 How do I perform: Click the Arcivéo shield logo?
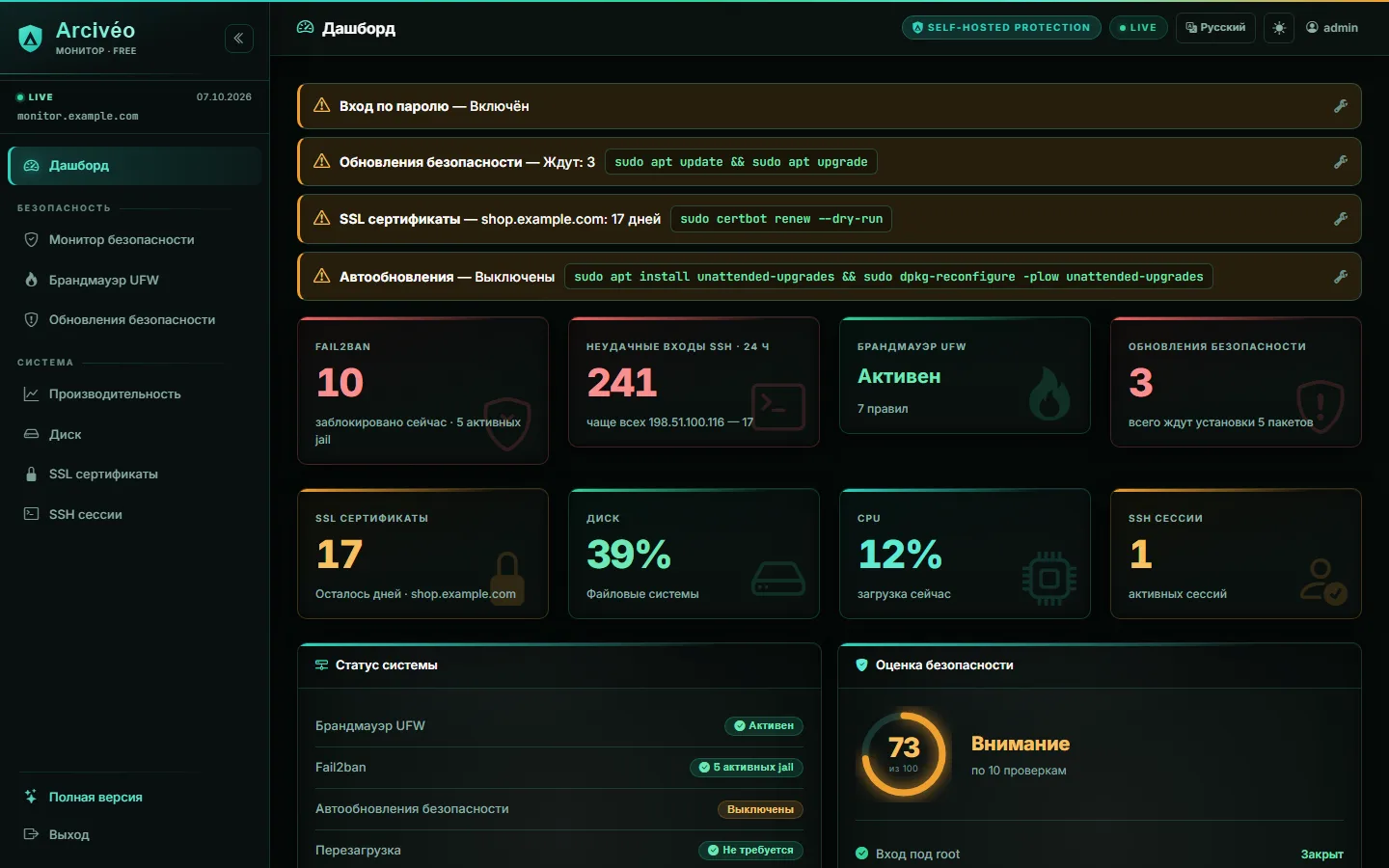point(31,39)
